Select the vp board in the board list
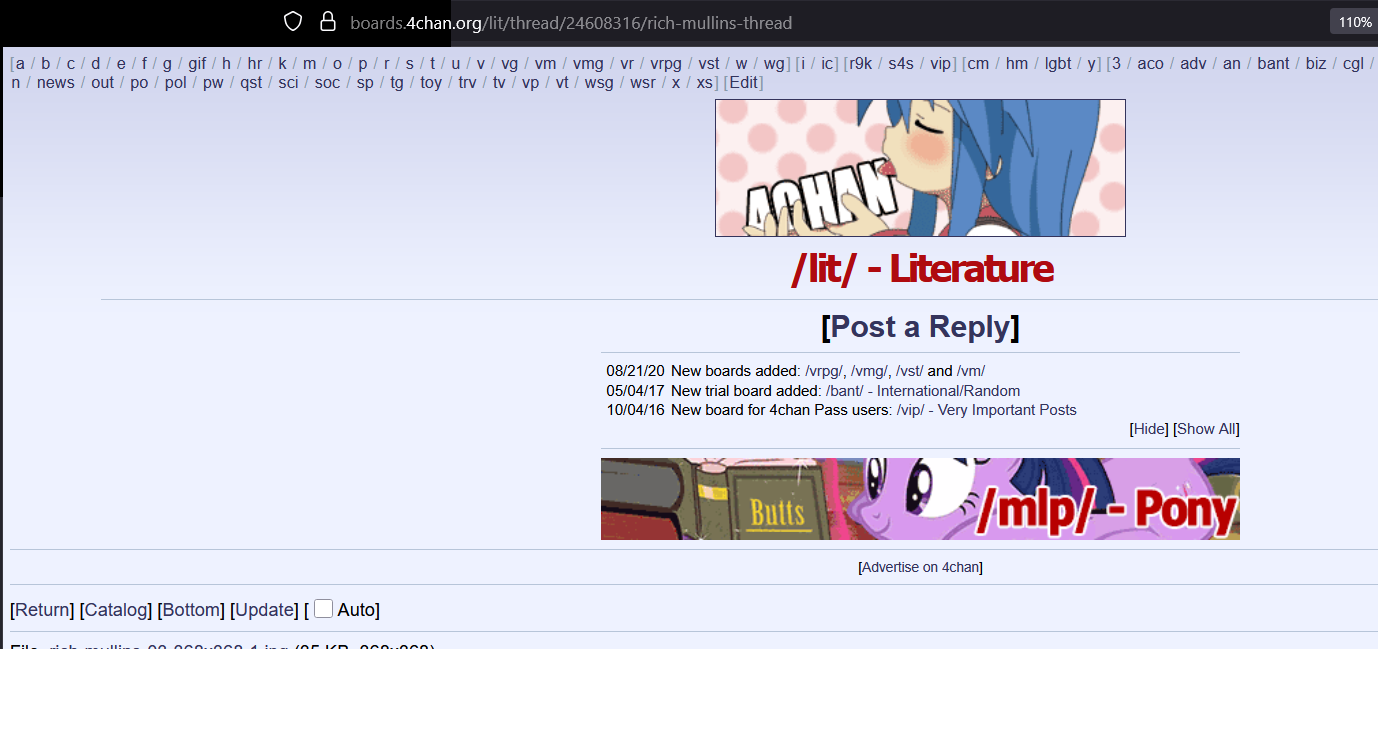 tap(530, 83)
